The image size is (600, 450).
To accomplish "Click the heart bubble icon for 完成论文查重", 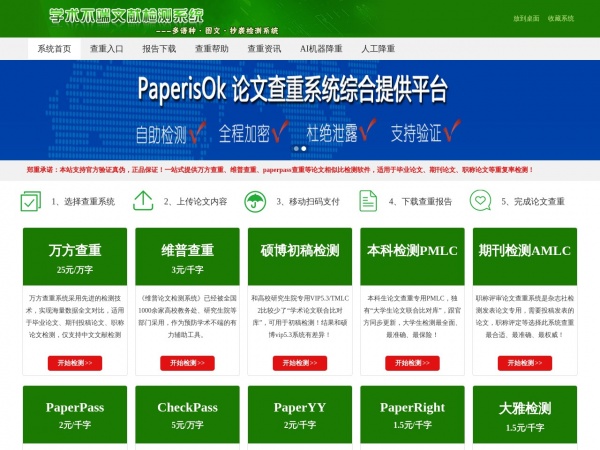I will click(x=480, y=201).
